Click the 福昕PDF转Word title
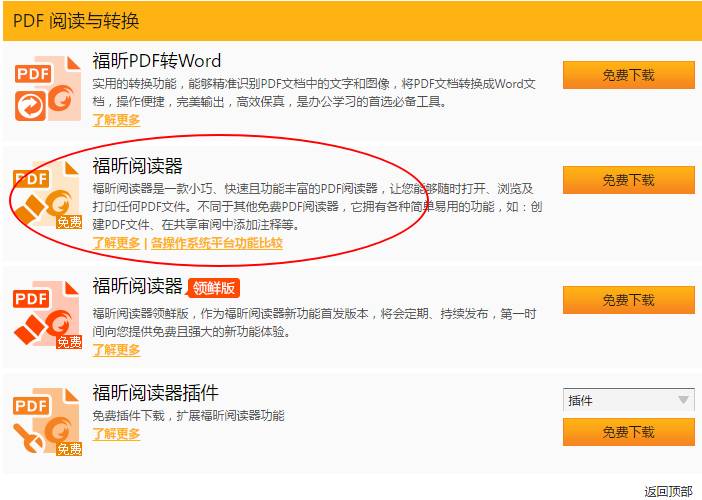702x500 pixels. [x=157, y=61]
